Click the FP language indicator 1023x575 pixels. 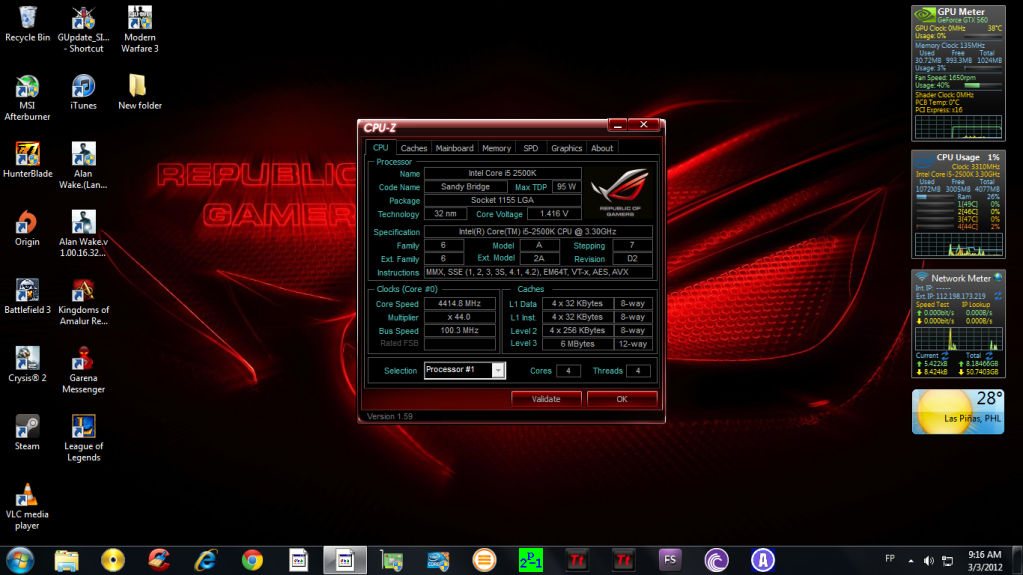890,559
